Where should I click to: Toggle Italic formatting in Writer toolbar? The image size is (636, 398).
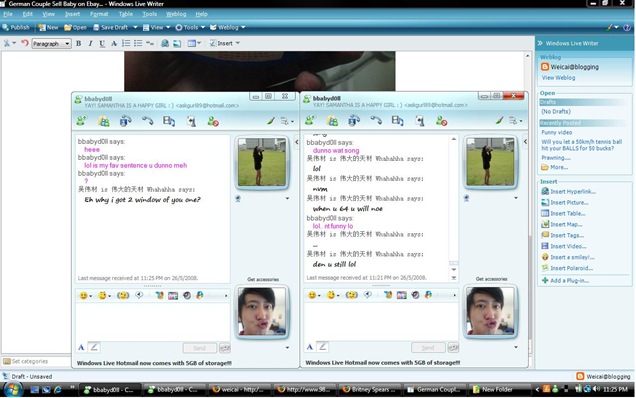click(x=90, y=43)
